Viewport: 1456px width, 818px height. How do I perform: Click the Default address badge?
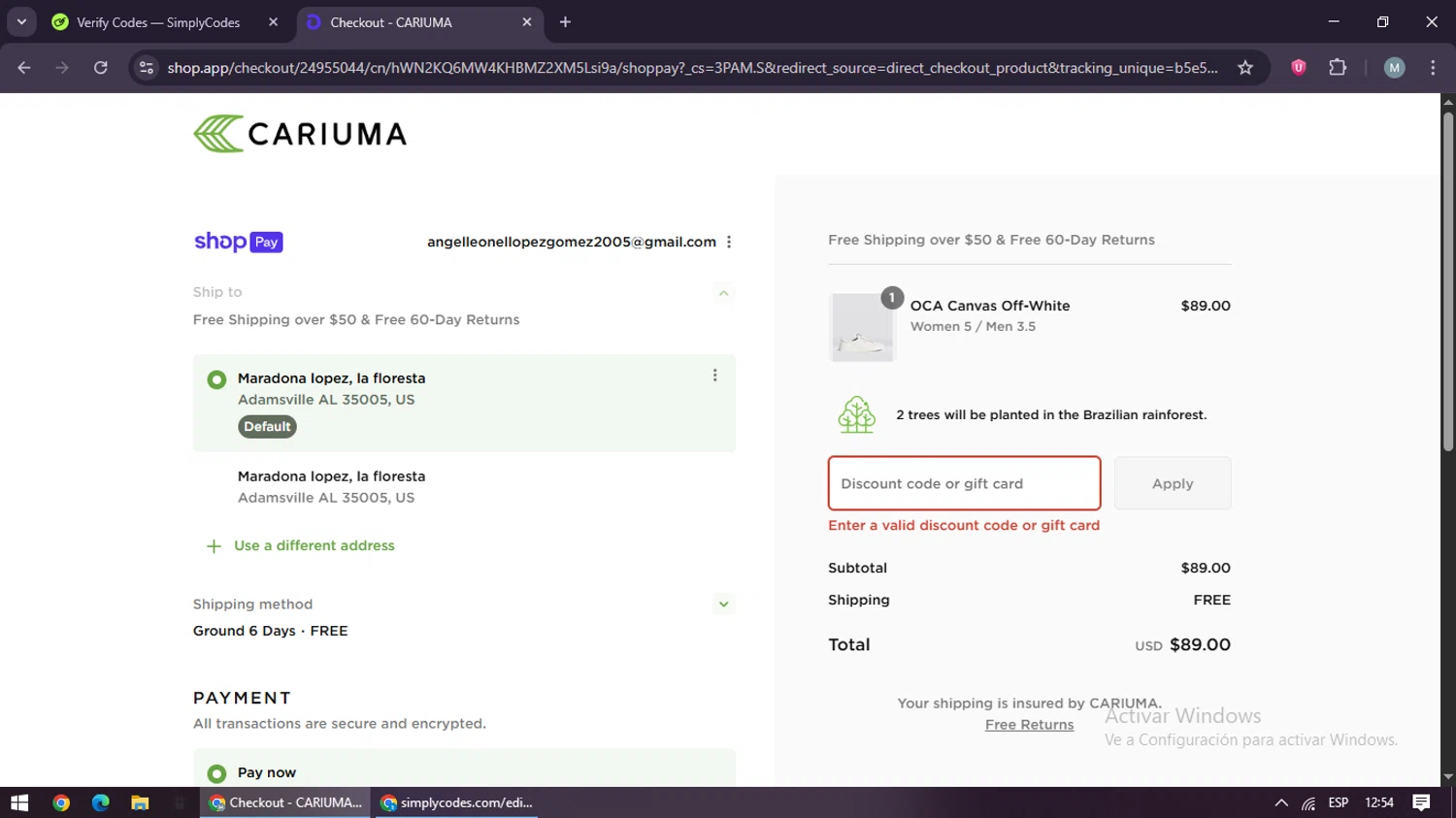(x=267, y=427)
